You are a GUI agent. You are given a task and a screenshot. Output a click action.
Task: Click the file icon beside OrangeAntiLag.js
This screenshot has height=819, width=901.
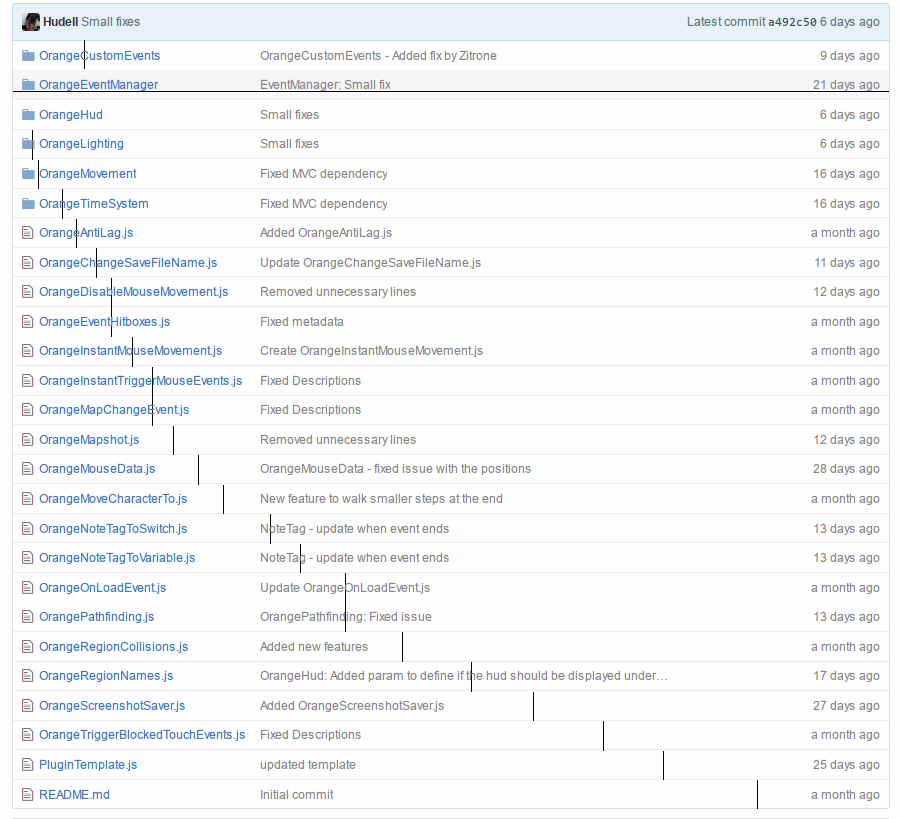pos(27,233)
